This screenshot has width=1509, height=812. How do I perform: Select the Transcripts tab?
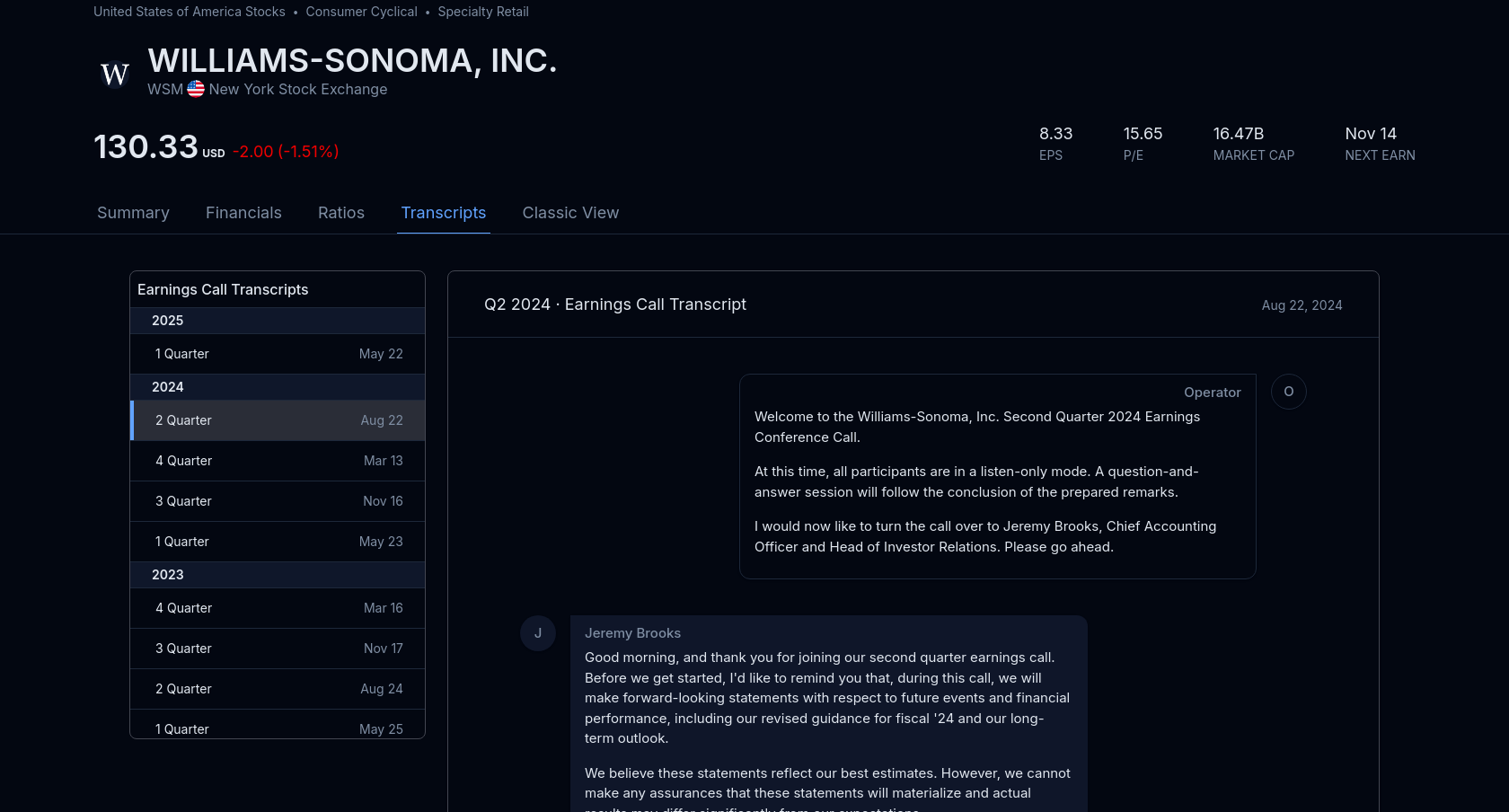443,213
